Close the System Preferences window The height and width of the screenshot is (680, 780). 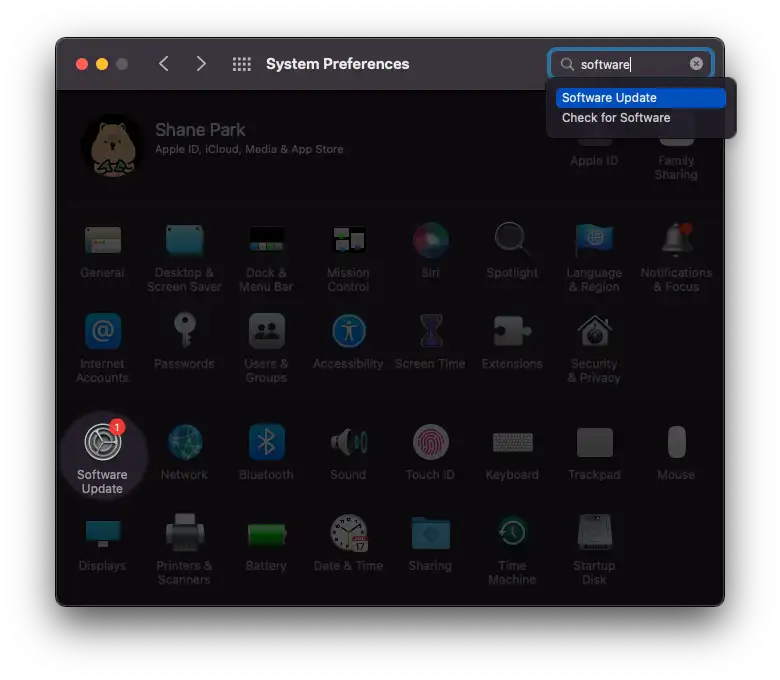pyautogui.click(x=82, y=64)
